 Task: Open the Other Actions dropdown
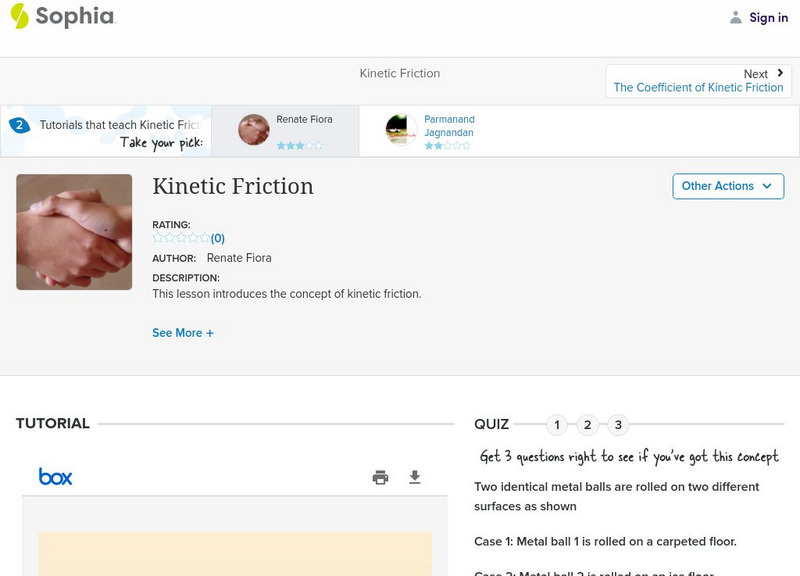coord(727,186)
